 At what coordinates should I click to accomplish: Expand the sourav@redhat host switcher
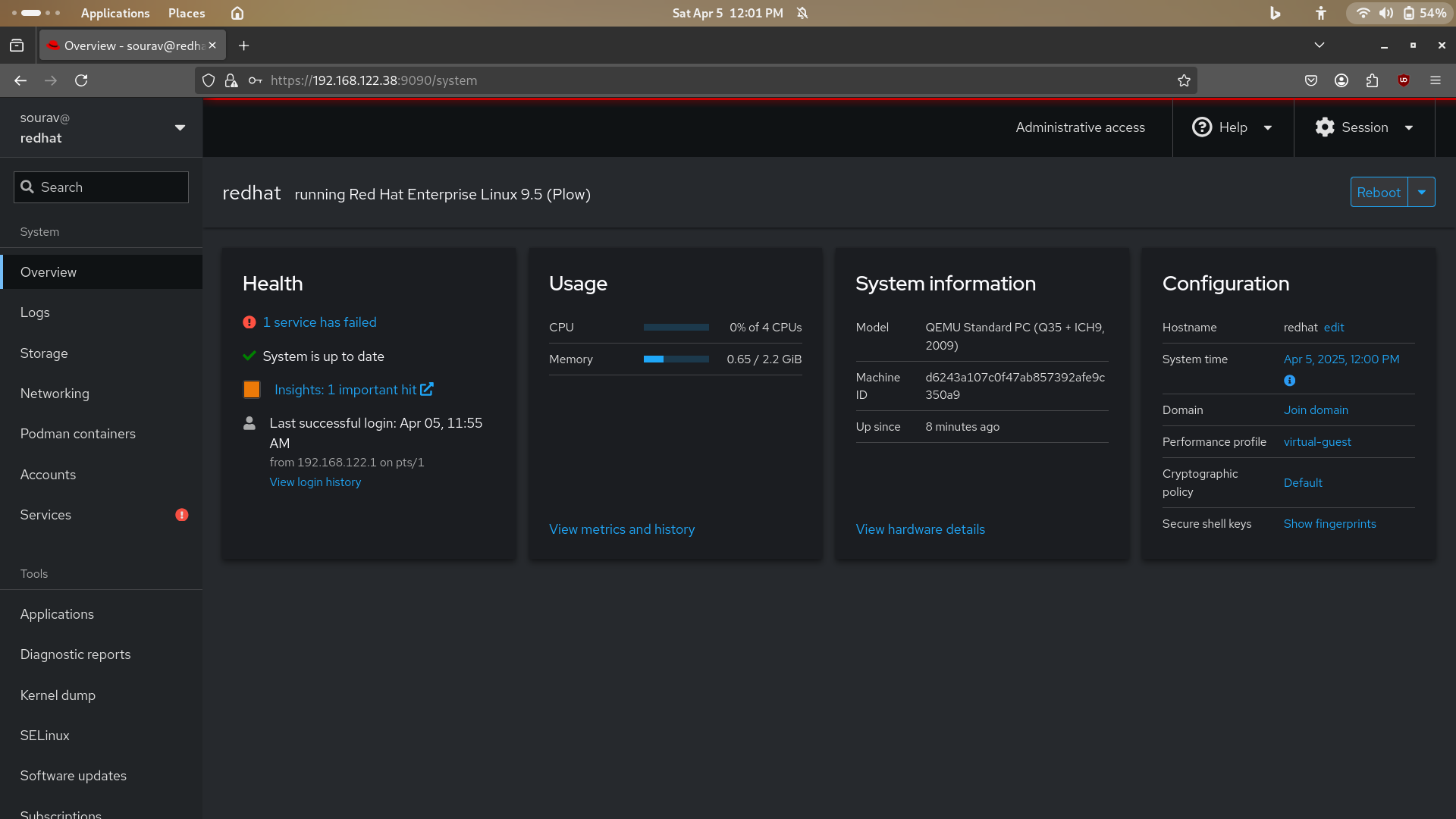tap(102, 127)
